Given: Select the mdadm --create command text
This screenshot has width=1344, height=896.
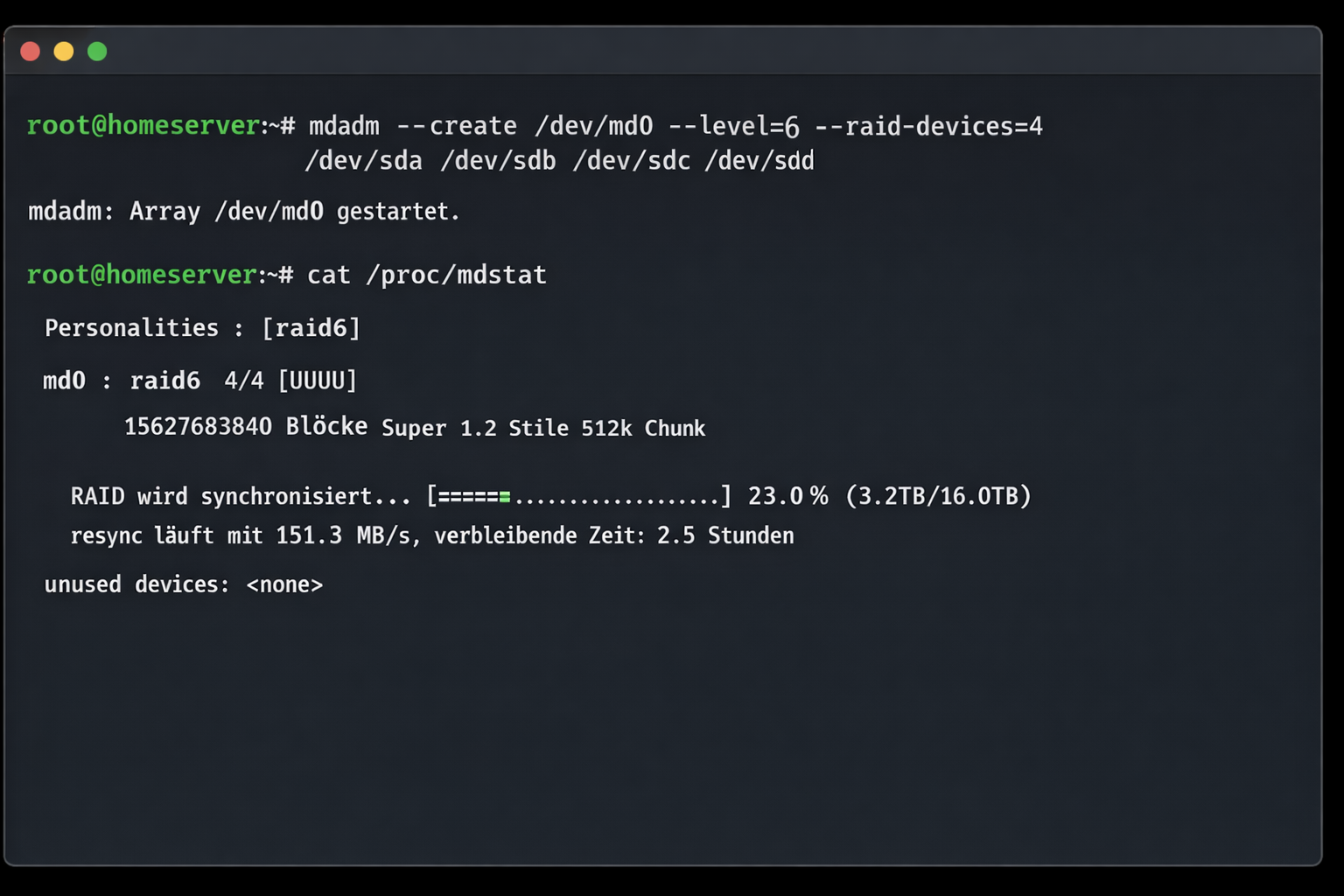Looking at the screenshot, I should (x=411, y=125).
